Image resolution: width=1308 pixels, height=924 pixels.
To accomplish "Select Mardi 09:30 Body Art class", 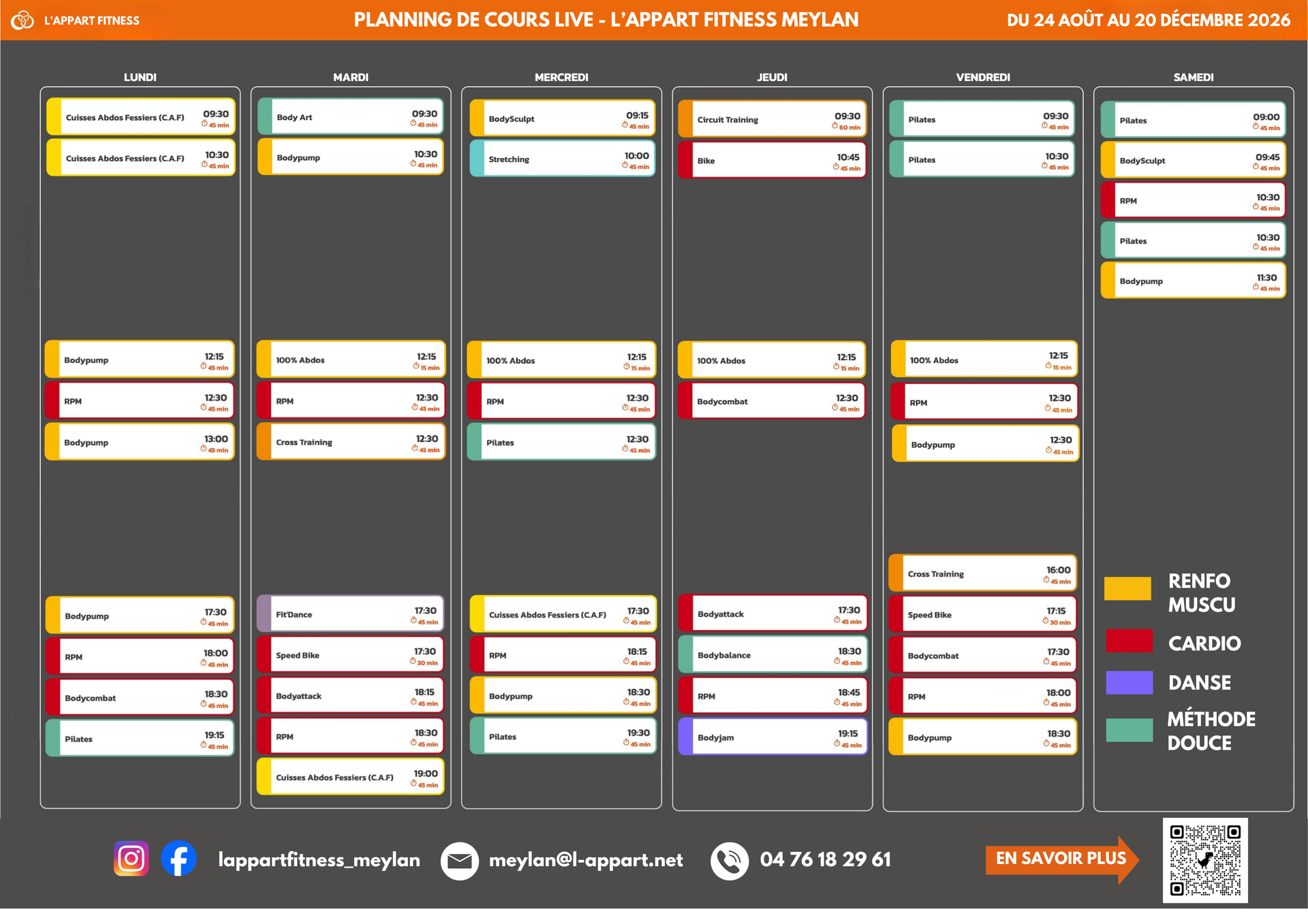I will [350, 117].
